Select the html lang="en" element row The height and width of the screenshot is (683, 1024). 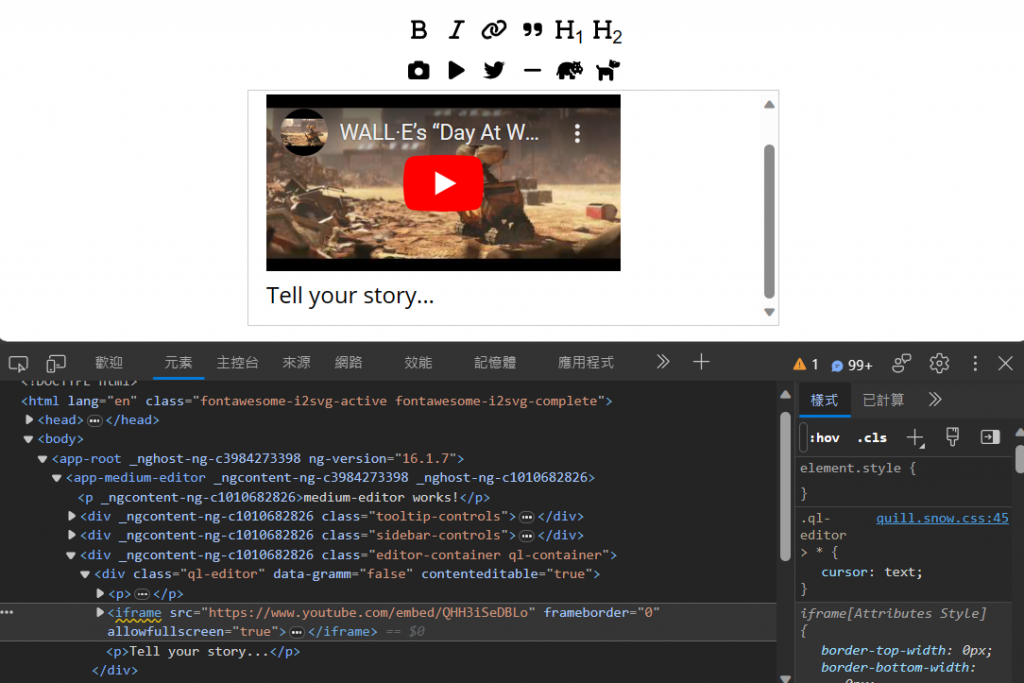click(316, 401)
